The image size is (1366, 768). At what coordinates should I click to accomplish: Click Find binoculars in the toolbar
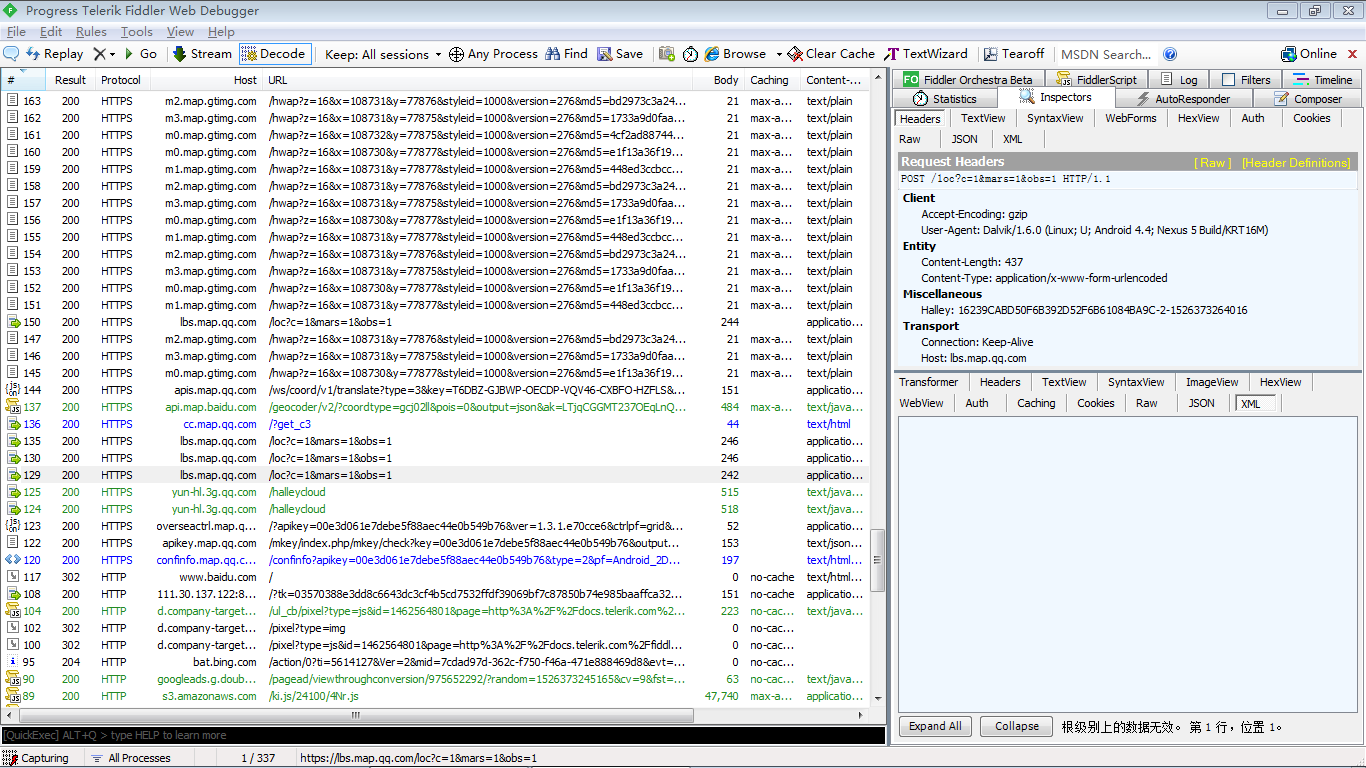click(x=566, y=54)
